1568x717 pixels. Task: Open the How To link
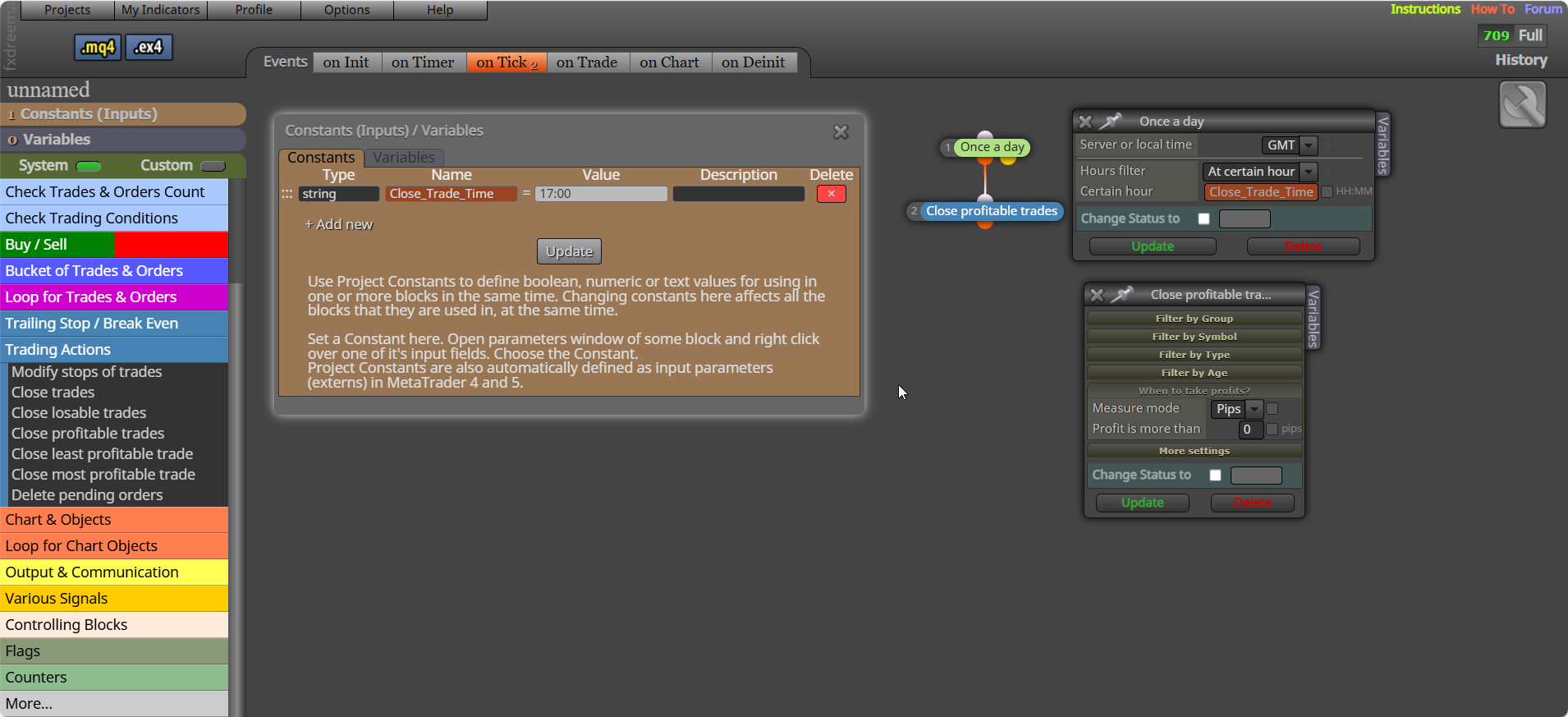[x=1492, y=9]
